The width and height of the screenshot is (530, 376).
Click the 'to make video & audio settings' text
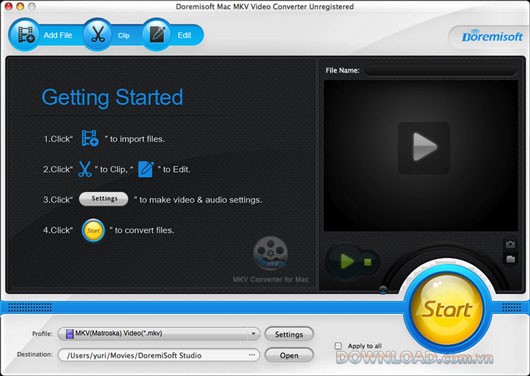[200, 200]
